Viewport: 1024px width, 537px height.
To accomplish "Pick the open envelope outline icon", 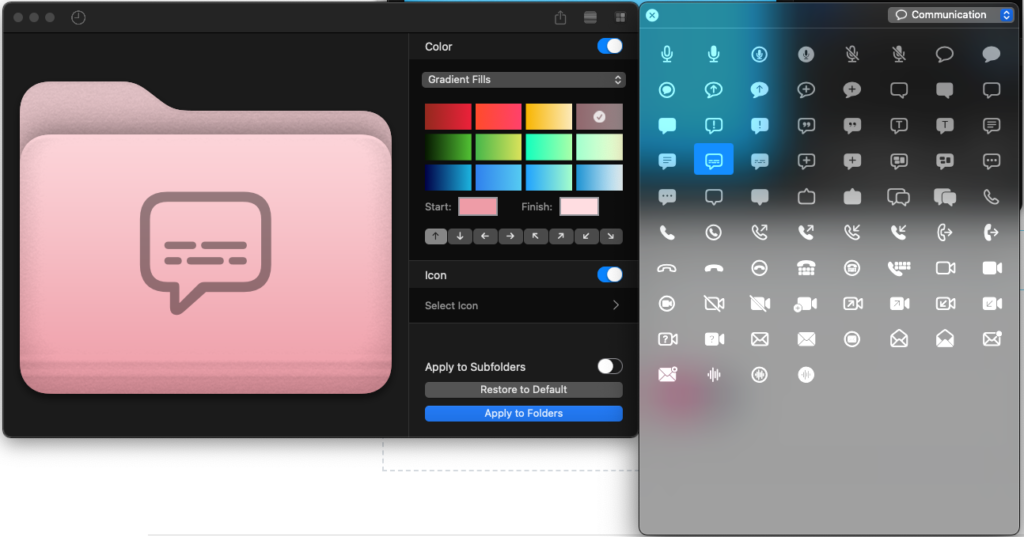I will pyautogui.click(x=898, y=339).
